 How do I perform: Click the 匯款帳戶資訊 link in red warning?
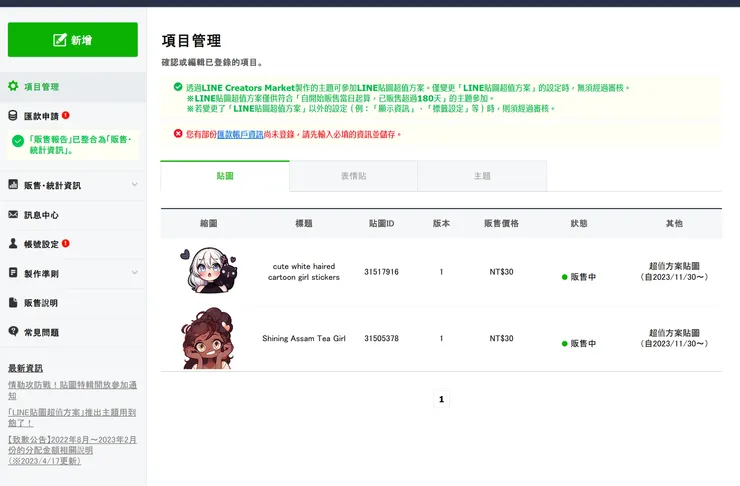[240, 134]
